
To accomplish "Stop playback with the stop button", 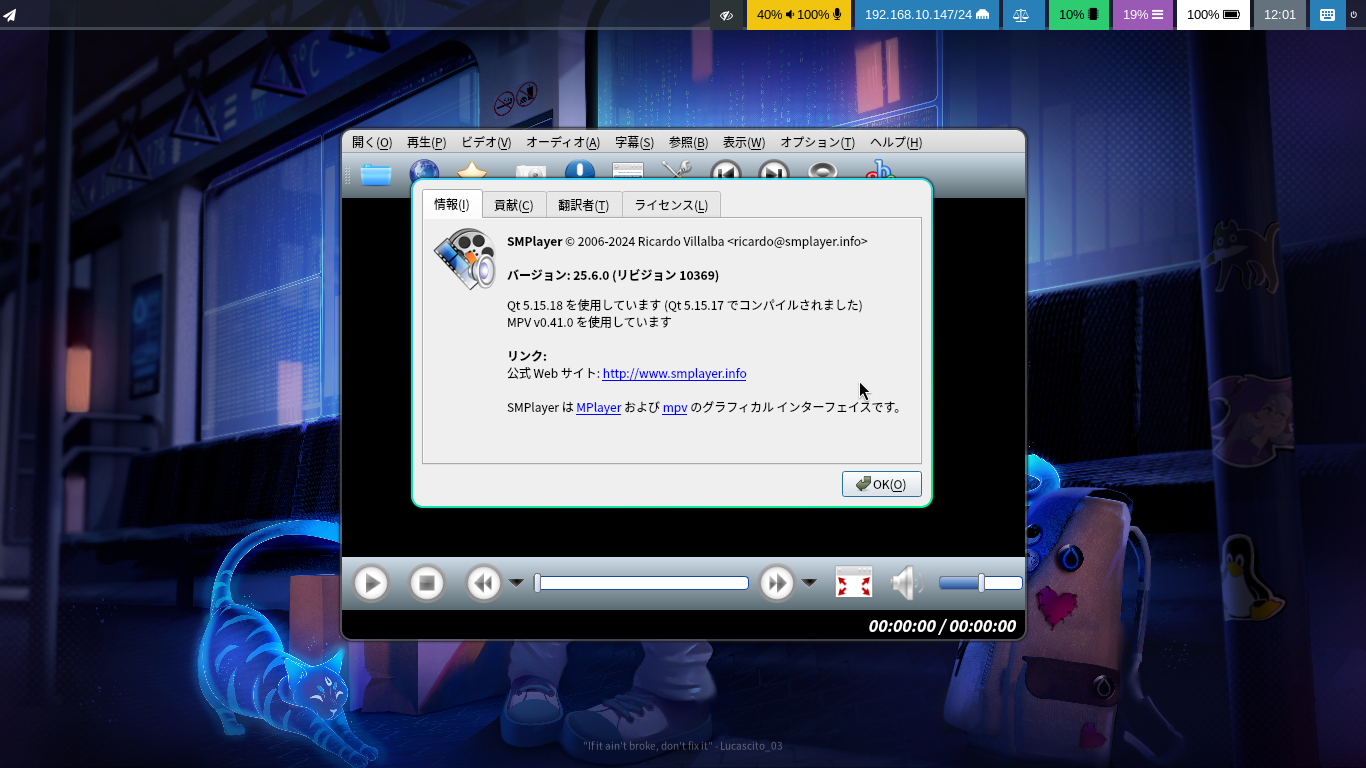I will (x=427, y=583).
